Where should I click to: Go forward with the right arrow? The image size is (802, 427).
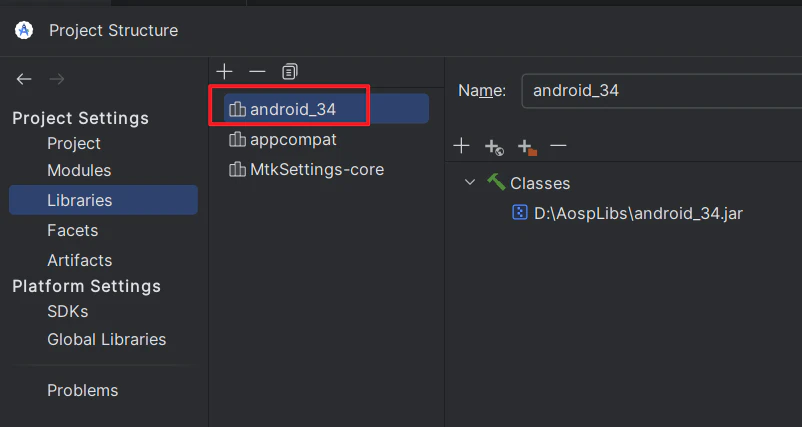click(57, 79)
